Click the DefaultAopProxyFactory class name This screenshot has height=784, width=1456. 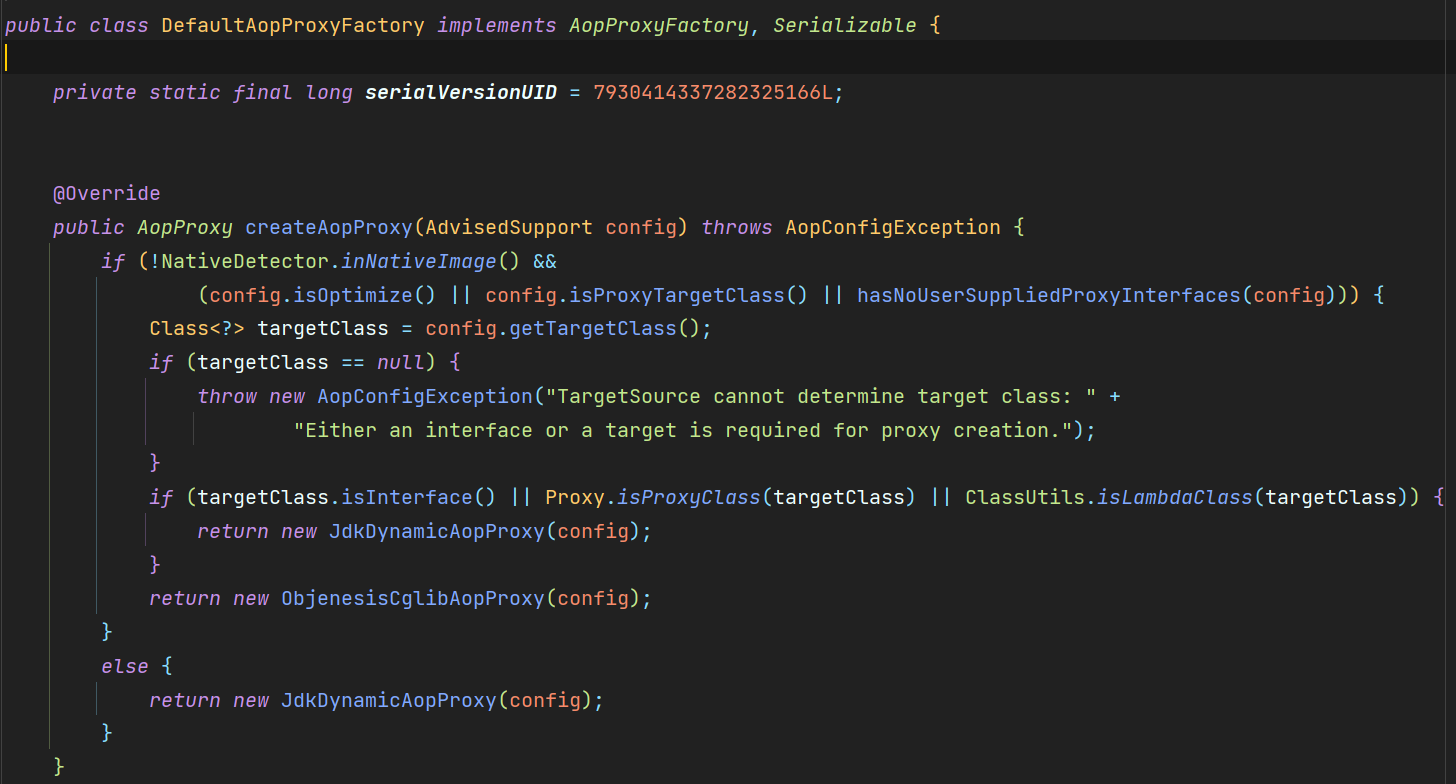pyautogui.click(x=293, y=25)
